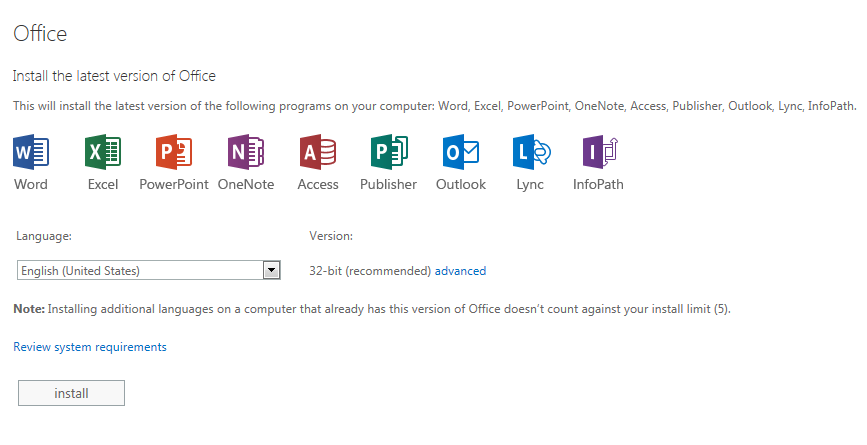Click the Lync application icon
Viewport: 867px width, 445px height.
coord(532,152)
